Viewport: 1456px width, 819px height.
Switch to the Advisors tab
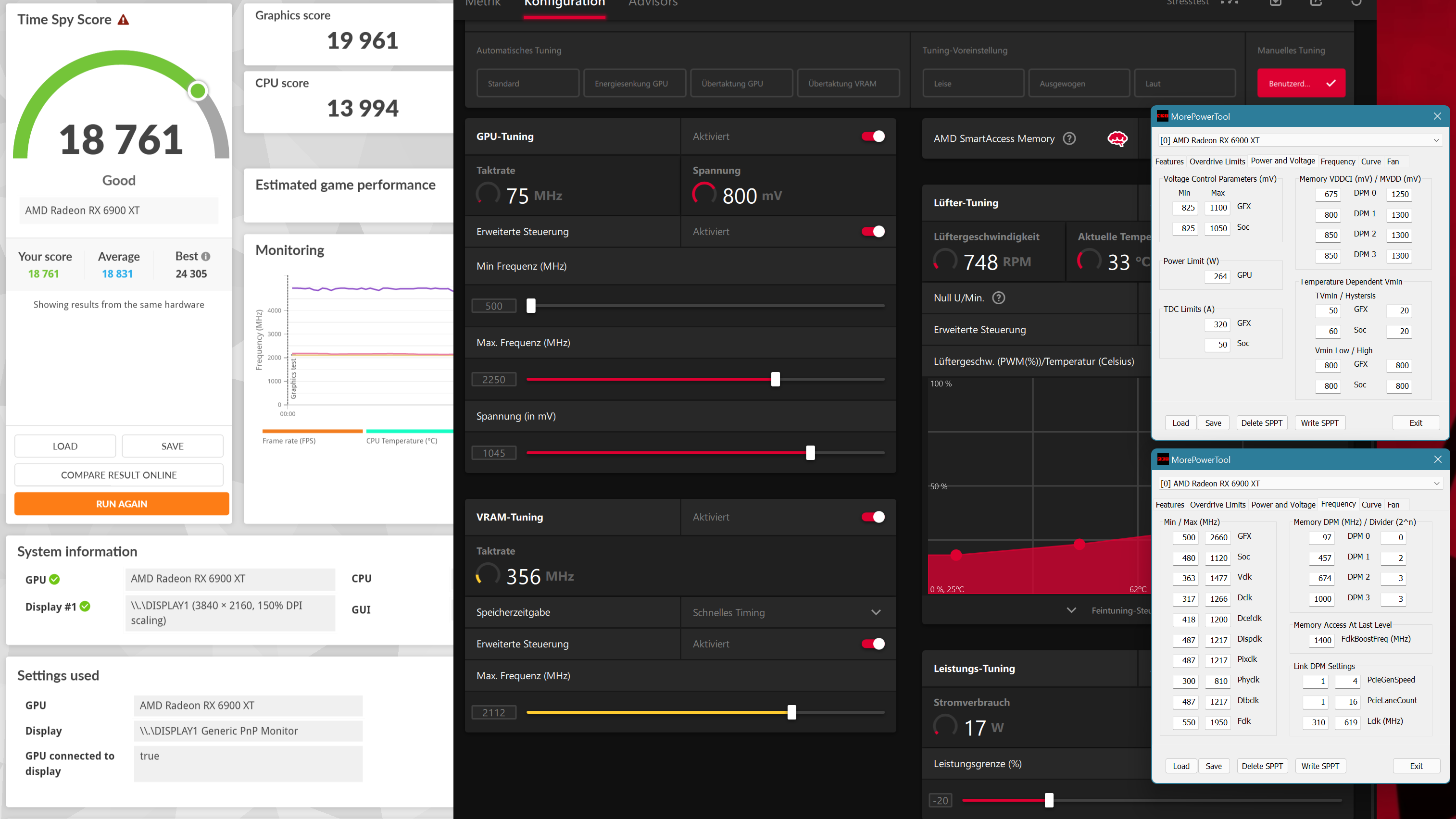[653, 3]
